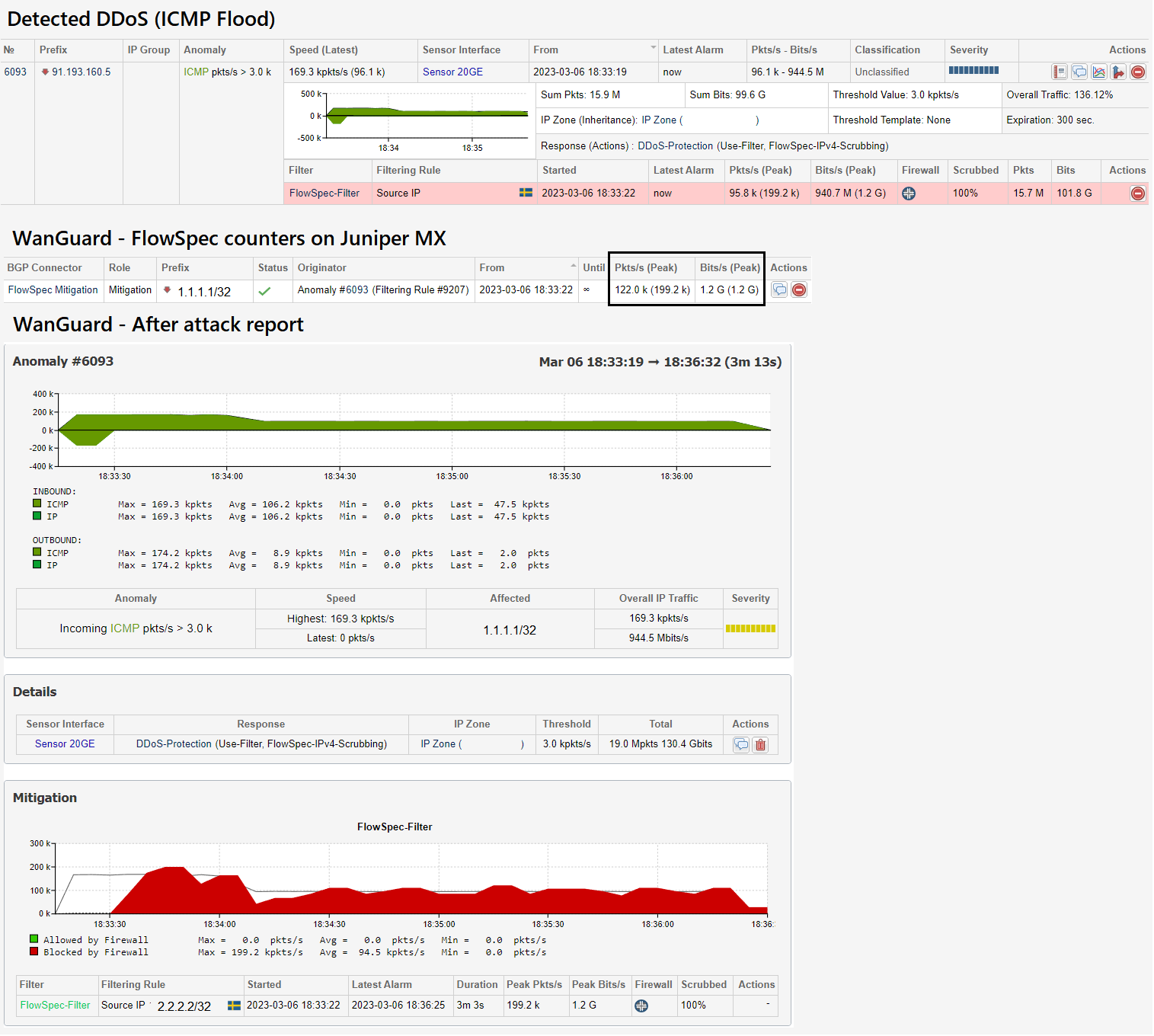
Task: Open comments for the FlowSpec Mitigation counter row
Action: tap(778, 289)
